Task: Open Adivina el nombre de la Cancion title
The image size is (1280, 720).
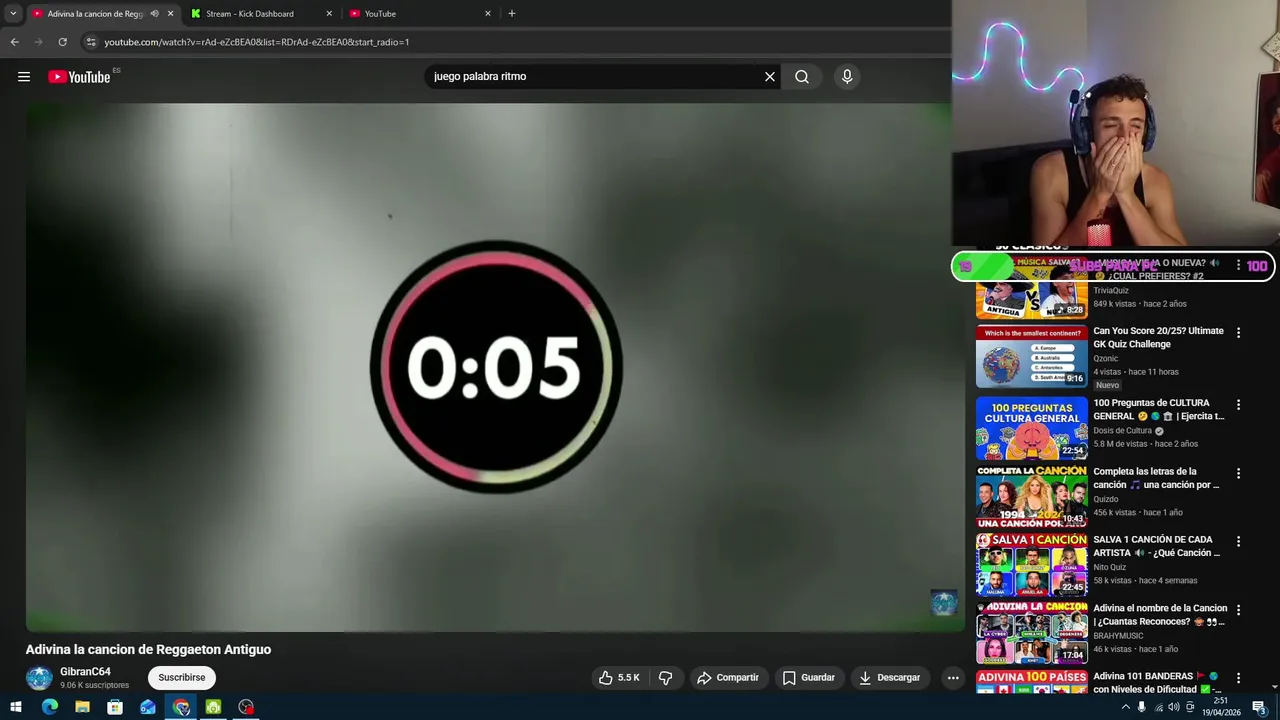Action: (1160, 615)
